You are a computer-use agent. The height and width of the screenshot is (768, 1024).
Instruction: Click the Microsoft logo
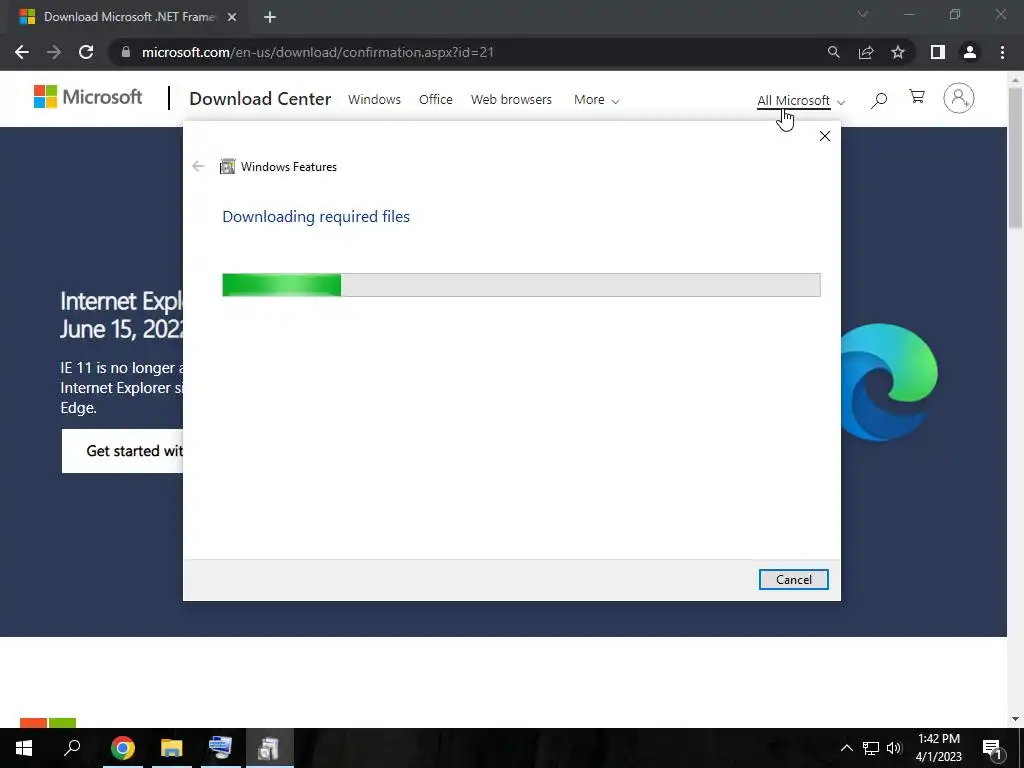[x=88, y=97]
